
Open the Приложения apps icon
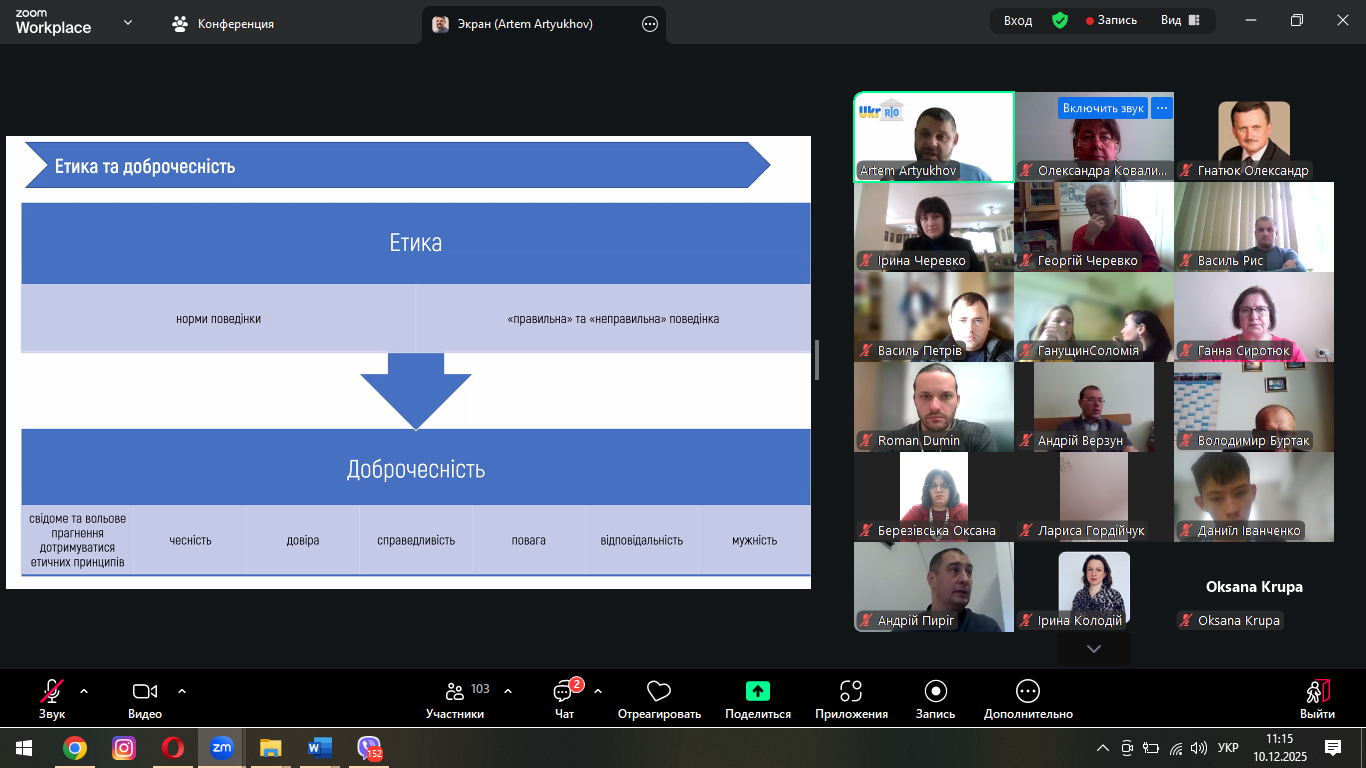851,691
